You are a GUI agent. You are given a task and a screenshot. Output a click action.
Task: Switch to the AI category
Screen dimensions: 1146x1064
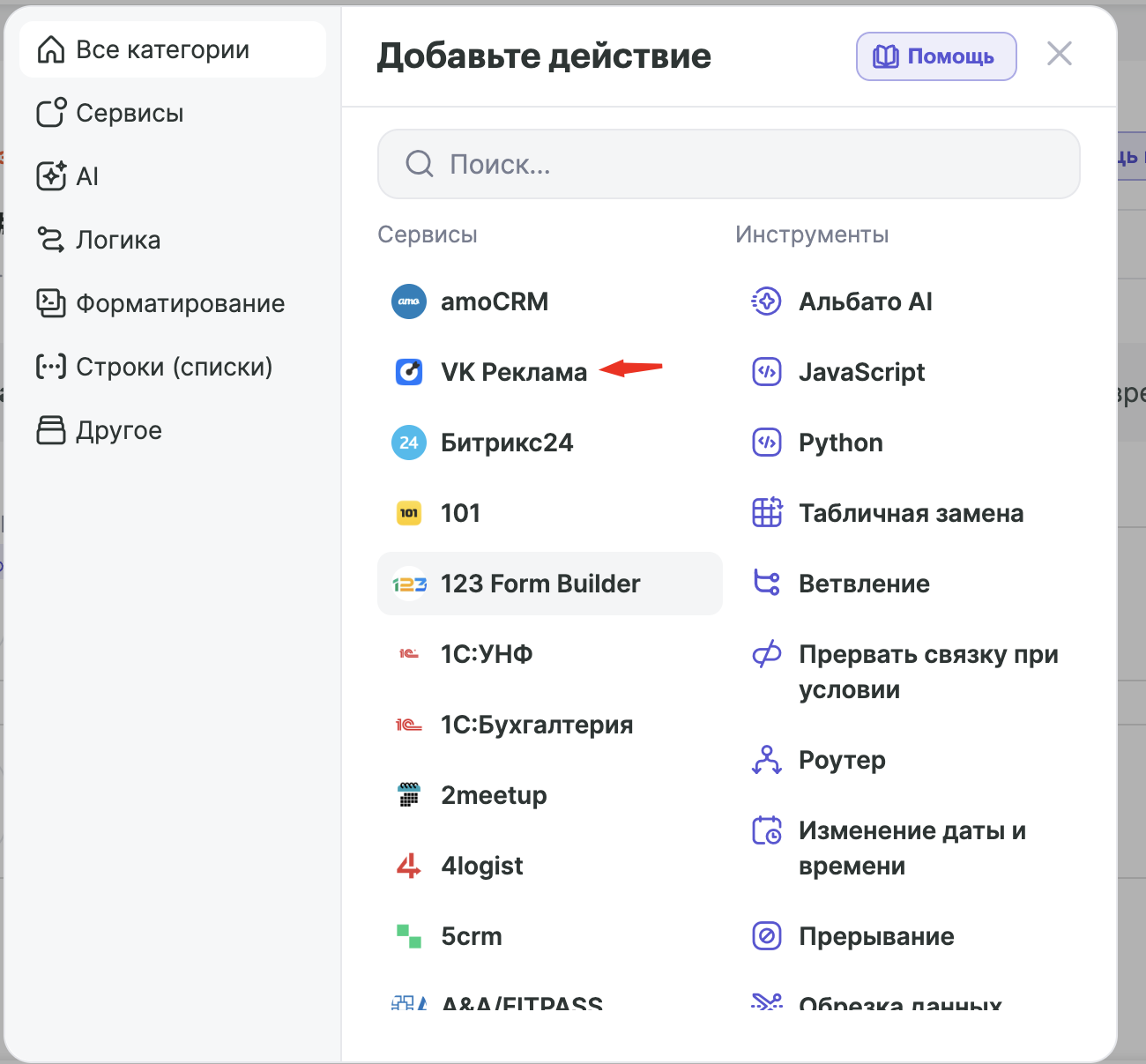[173, 176]
